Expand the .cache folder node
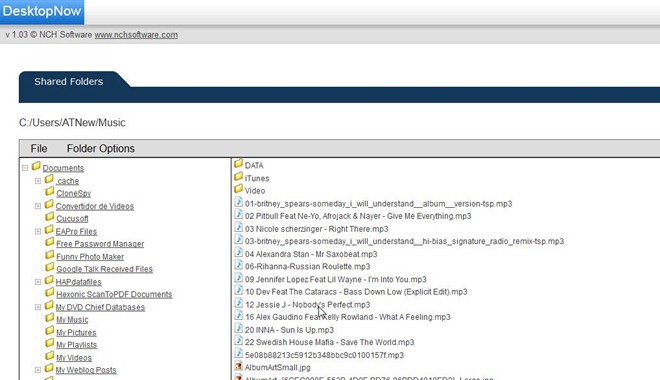This screenshot has height=380, width=660. (38, 181)
